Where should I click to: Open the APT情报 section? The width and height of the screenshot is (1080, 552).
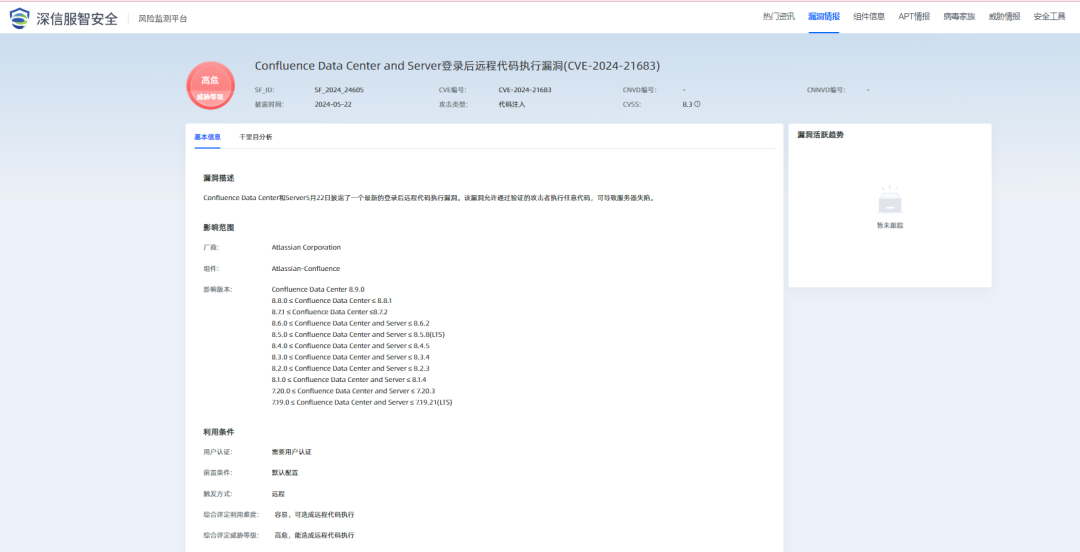[x=914, y=17]
